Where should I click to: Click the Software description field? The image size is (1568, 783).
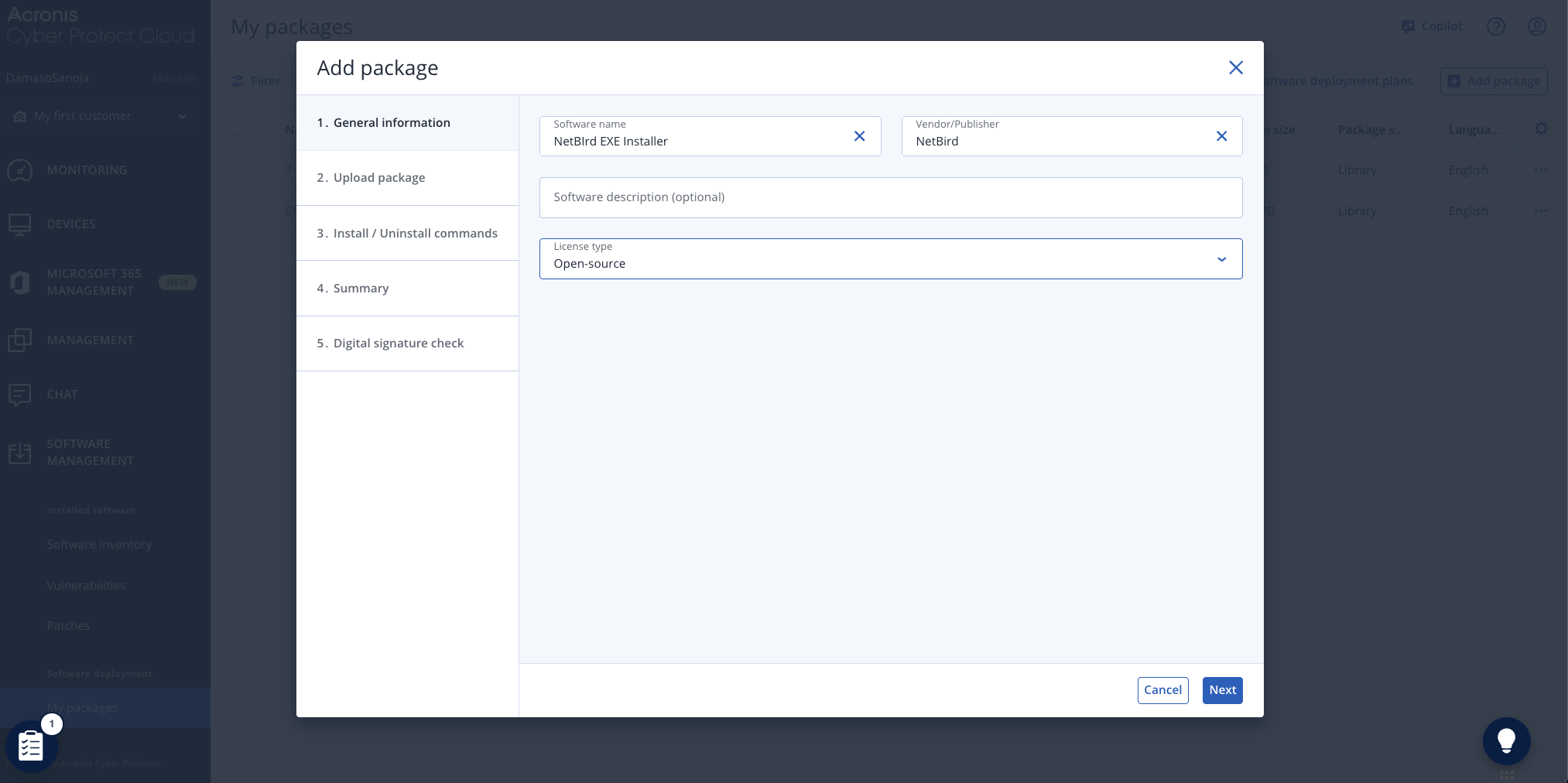pos(890,198)
